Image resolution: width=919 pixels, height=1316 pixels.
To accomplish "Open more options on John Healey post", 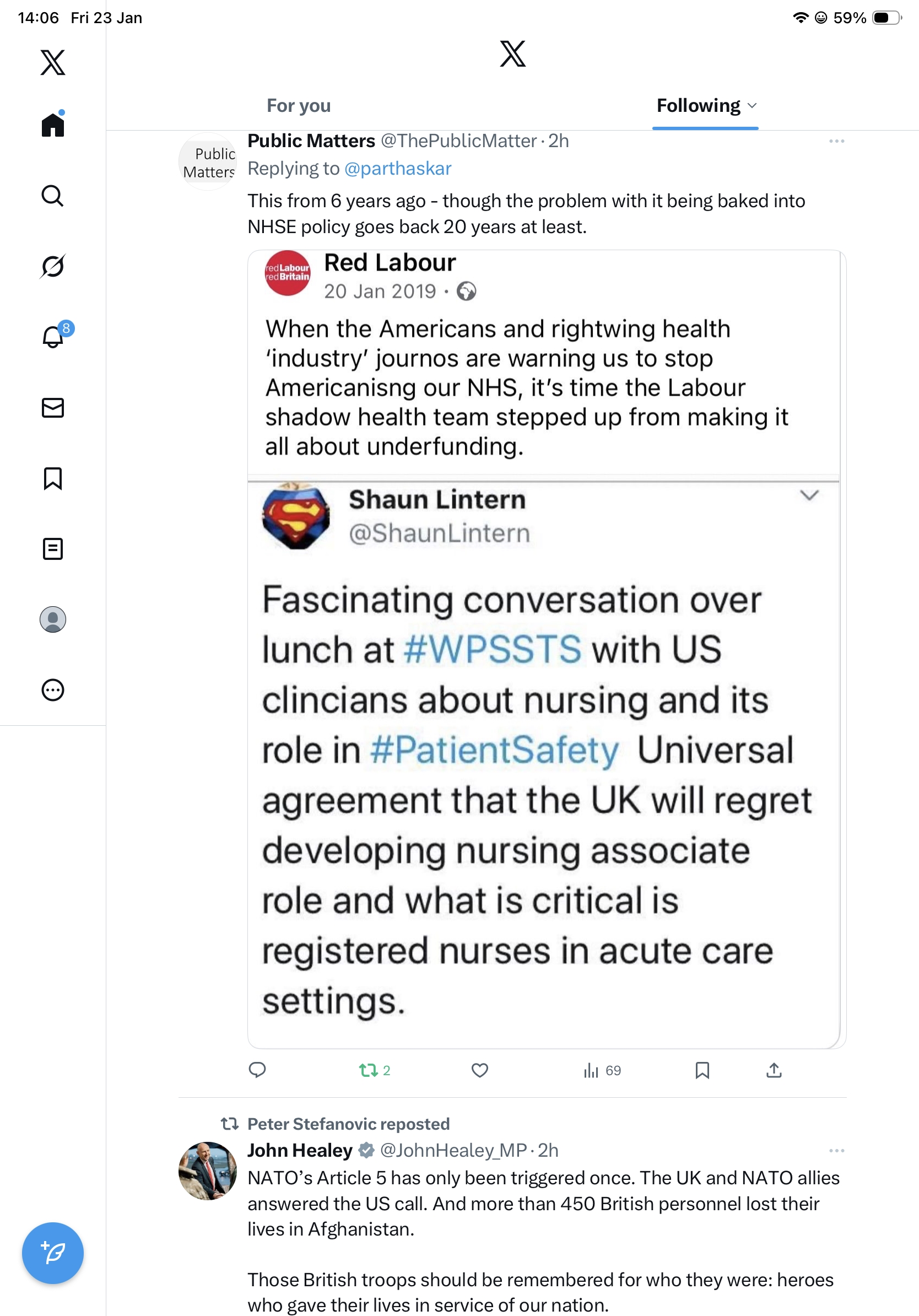I will [836, 1150].
